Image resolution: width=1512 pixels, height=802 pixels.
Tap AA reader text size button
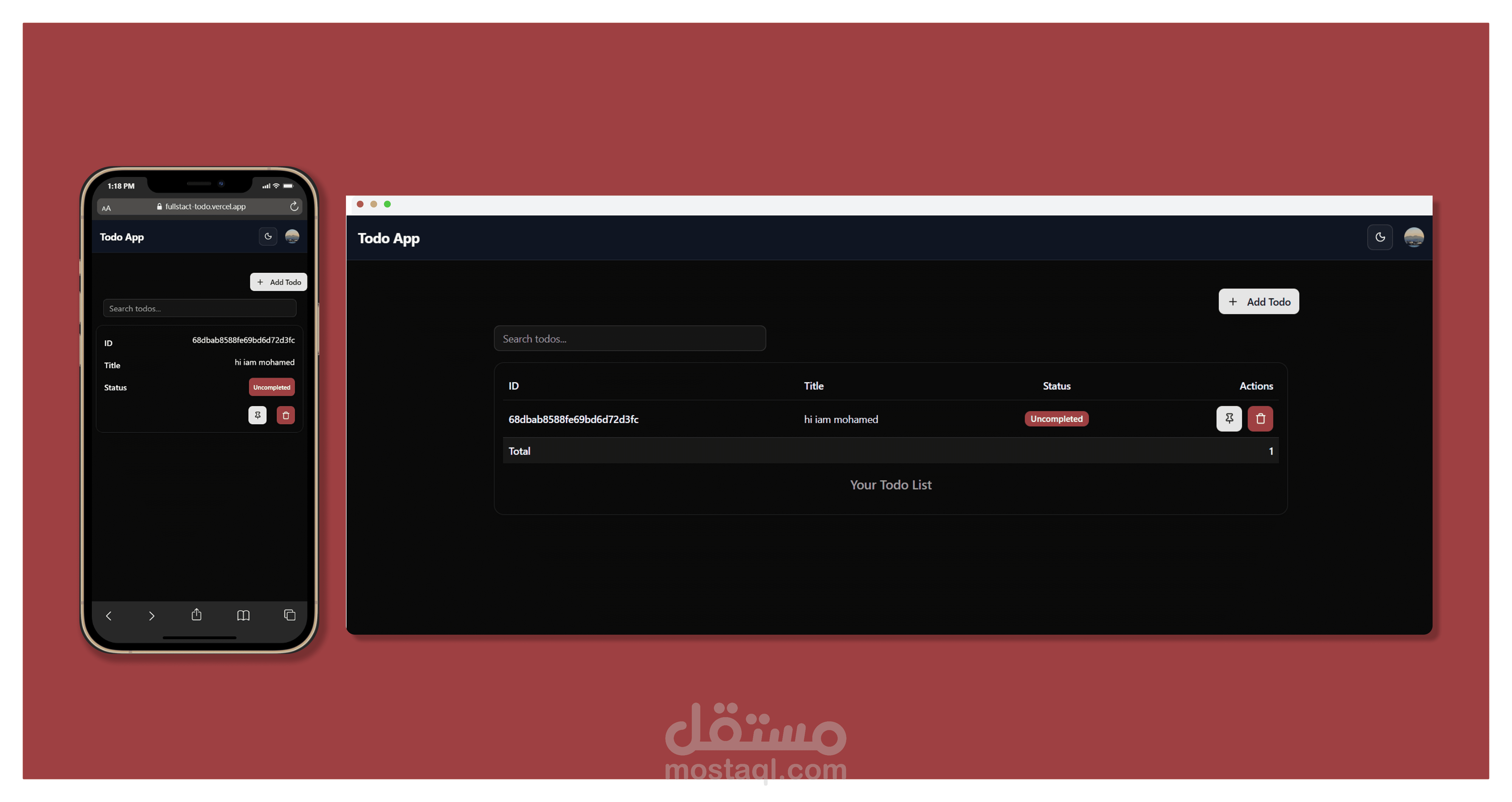[x=106, y=208]
